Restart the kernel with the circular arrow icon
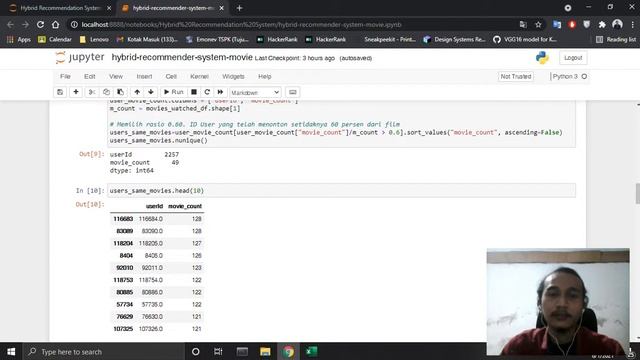Viewport: 640px width, 360px height. pos(207,92)
